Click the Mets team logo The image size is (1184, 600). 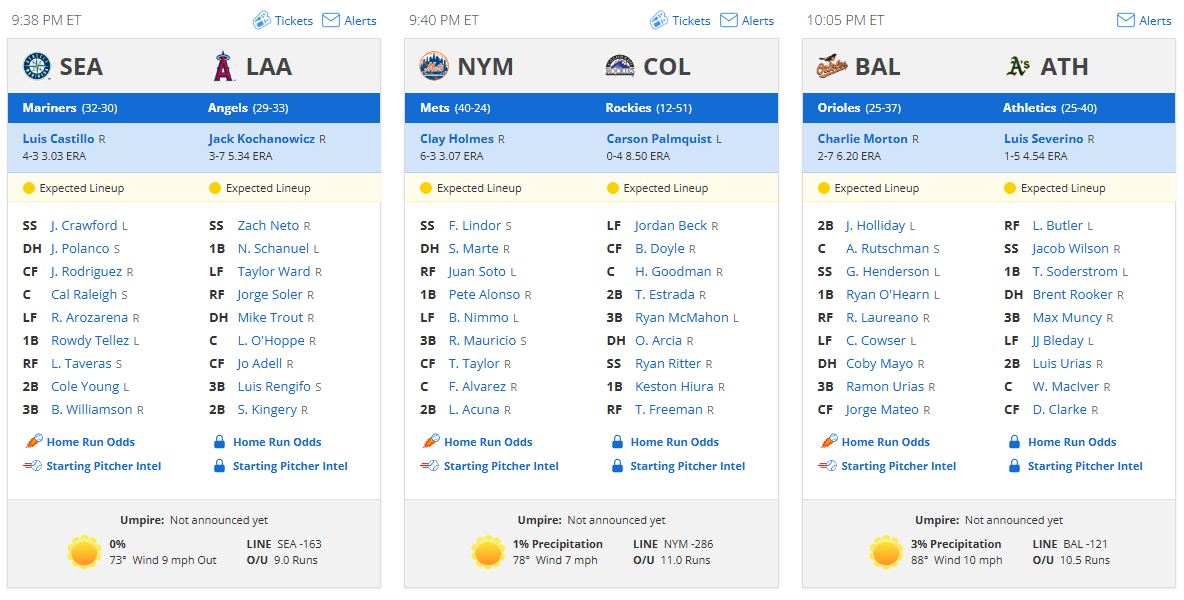pyautogui.click(x=433, y=66)
